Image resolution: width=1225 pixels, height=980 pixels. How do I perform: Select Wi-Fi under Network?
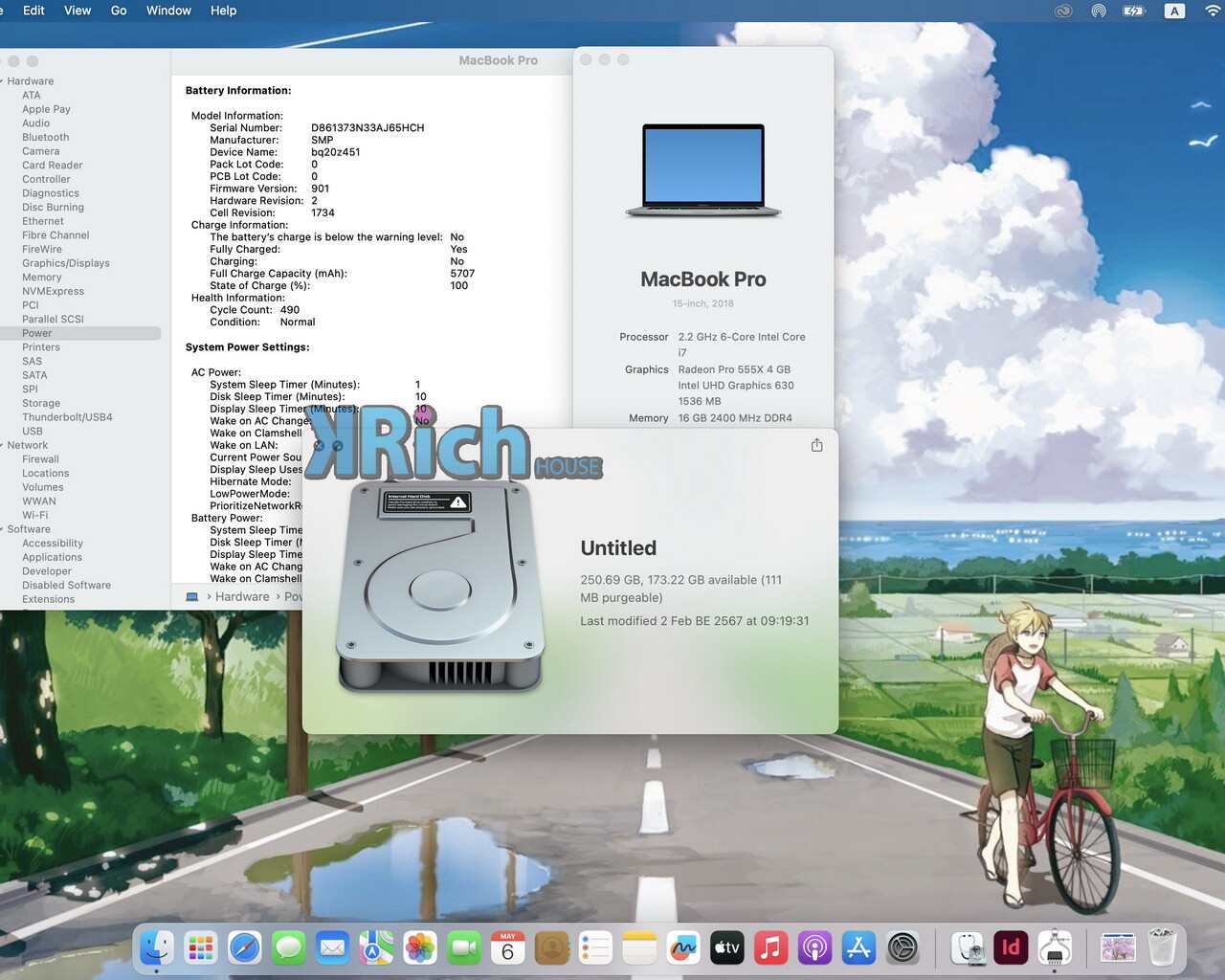click(35, 515)
